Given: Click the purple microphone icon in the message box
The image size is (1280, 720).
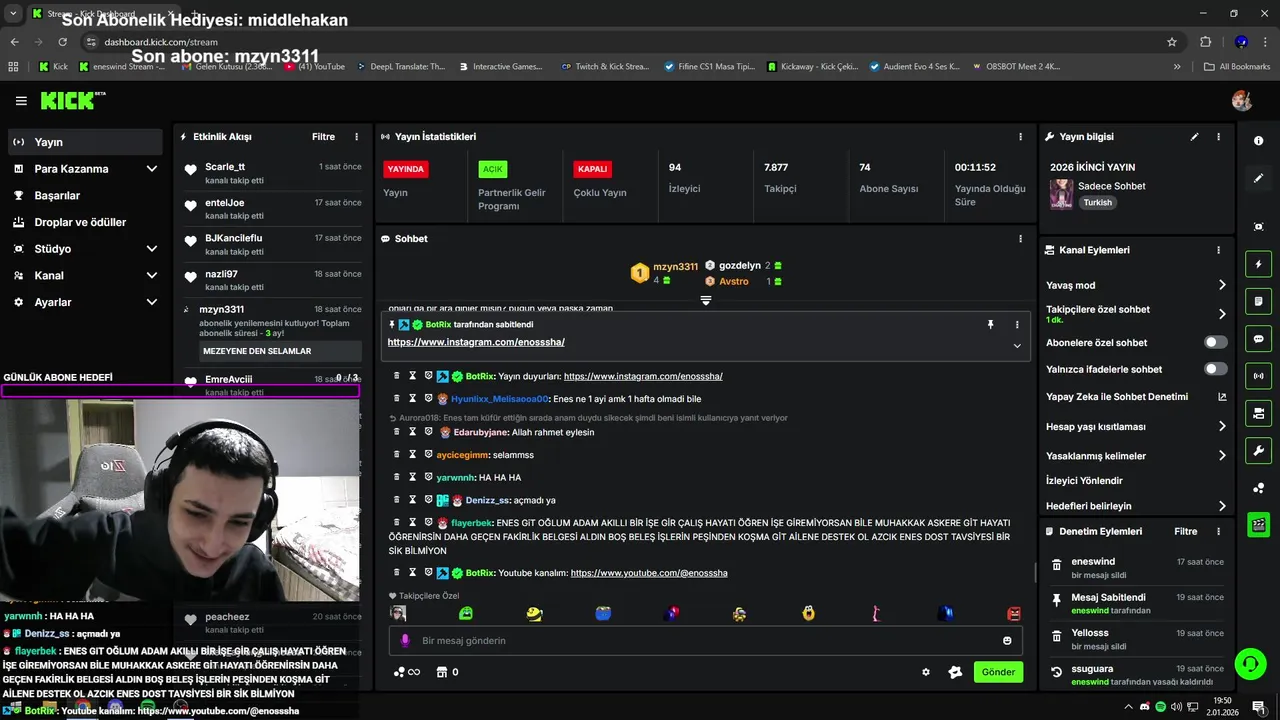Looking at the screenshot, I should click(x=405, y=641).
